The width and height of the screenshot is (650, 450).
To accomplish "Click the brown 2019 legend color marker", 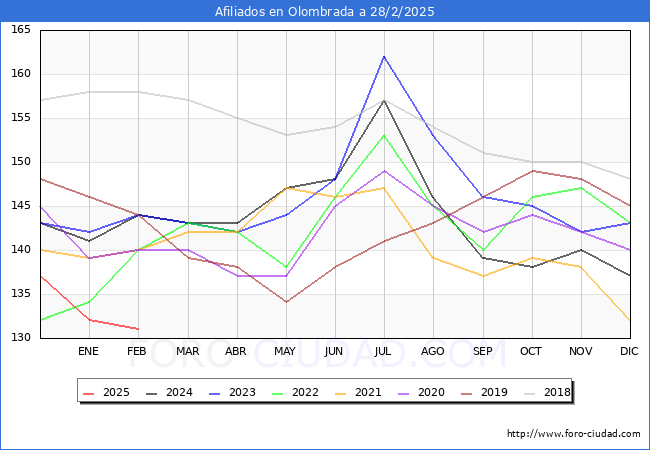I will (466, 393).
